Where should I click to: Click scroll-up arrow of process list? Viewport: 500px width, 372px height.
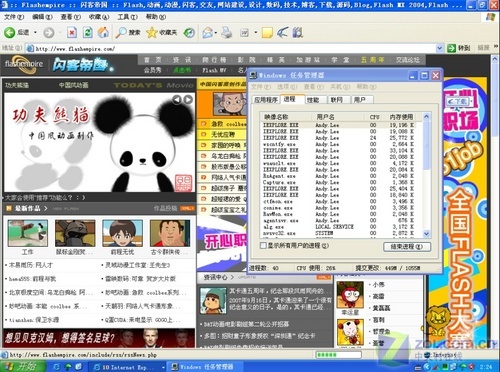(x=426, y=117)
